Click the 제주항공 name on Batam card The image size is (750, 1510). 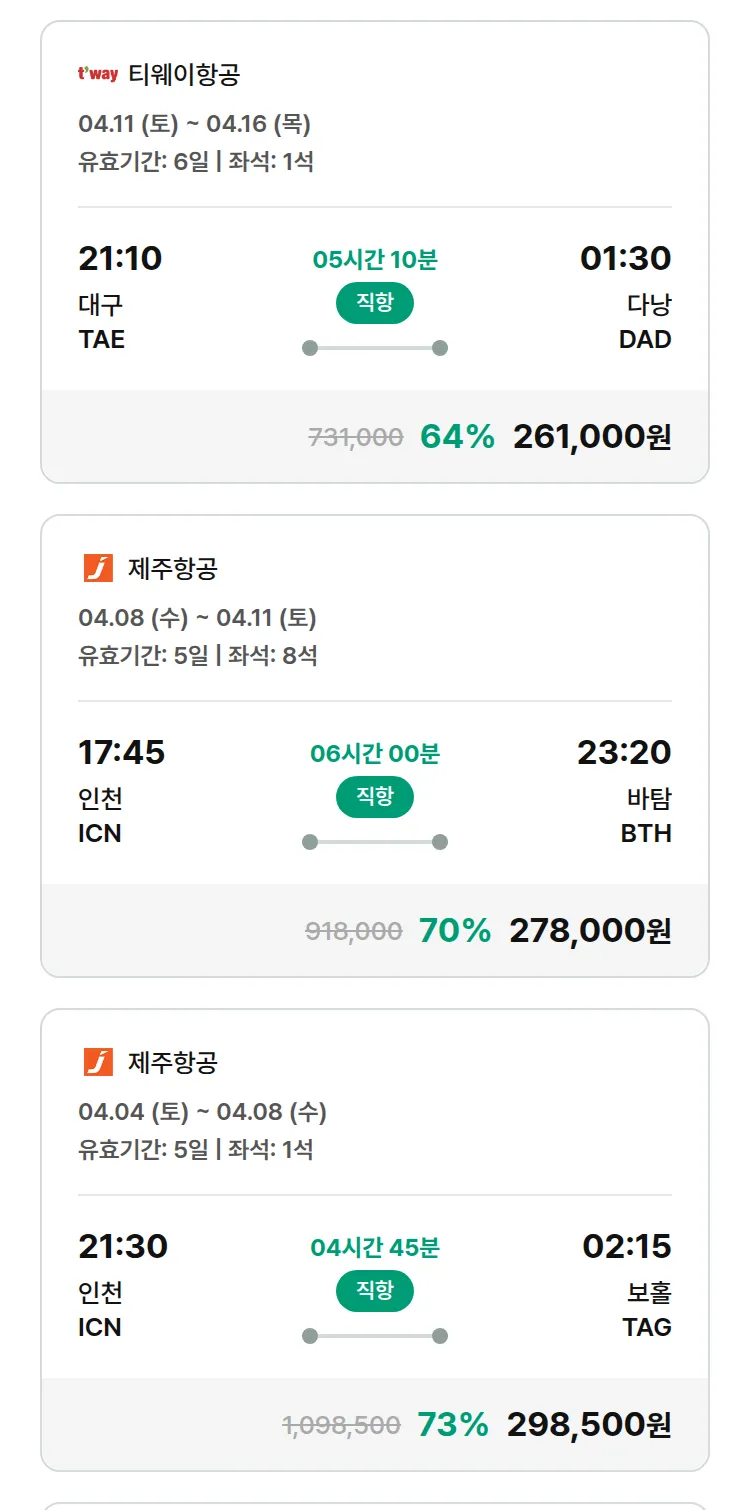pos(173,568)
